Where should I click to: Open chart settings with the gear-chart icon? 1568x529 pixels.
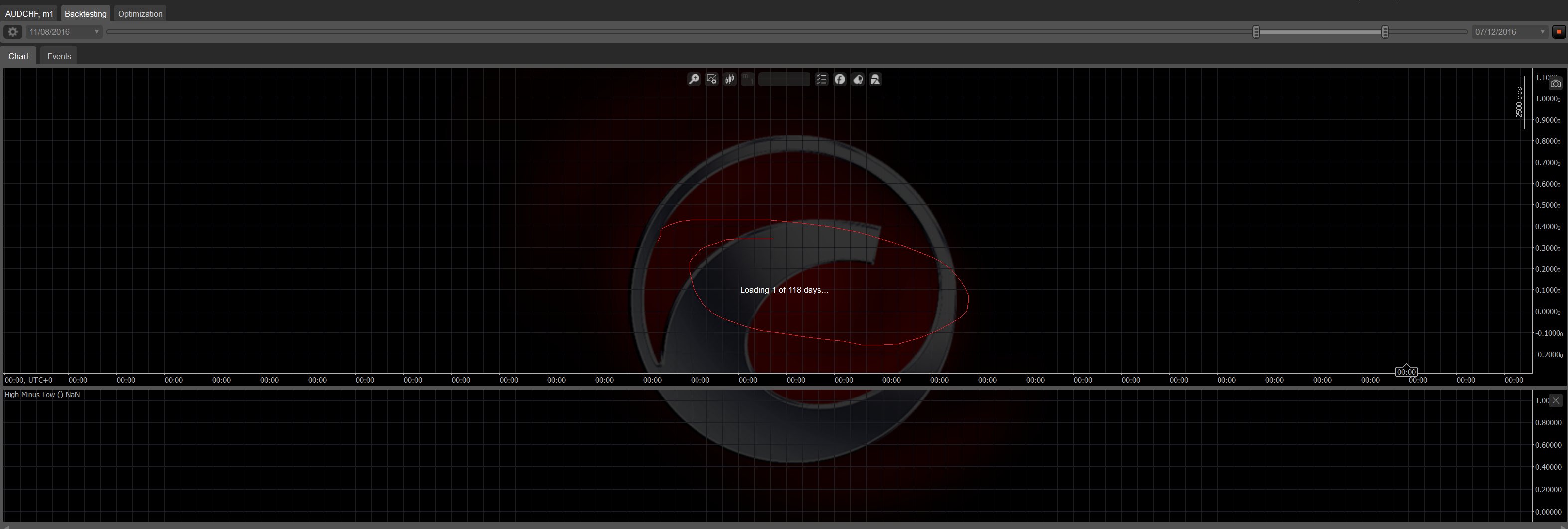pyautogui.click(x=711, y=80)
